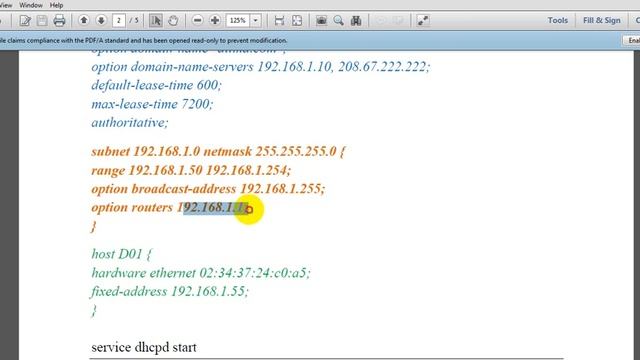Open the Fill & Sign pane
The height and width of the screenshot is (360, 640).
[x=602, y=20]
